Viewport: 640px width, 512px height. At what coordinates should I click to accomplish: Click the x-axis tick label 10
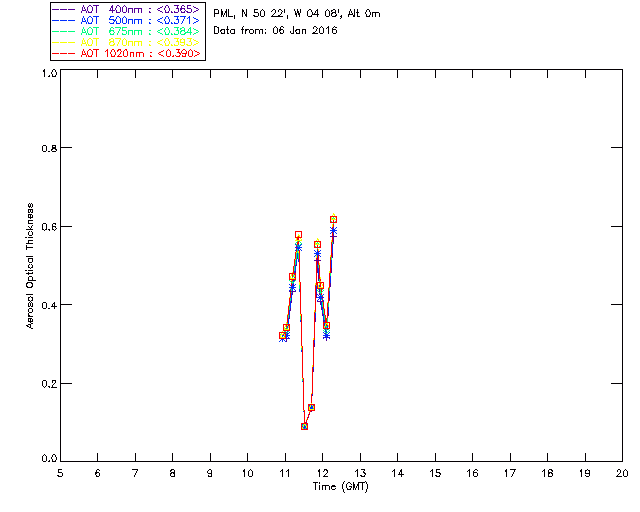tap(247, 473)
